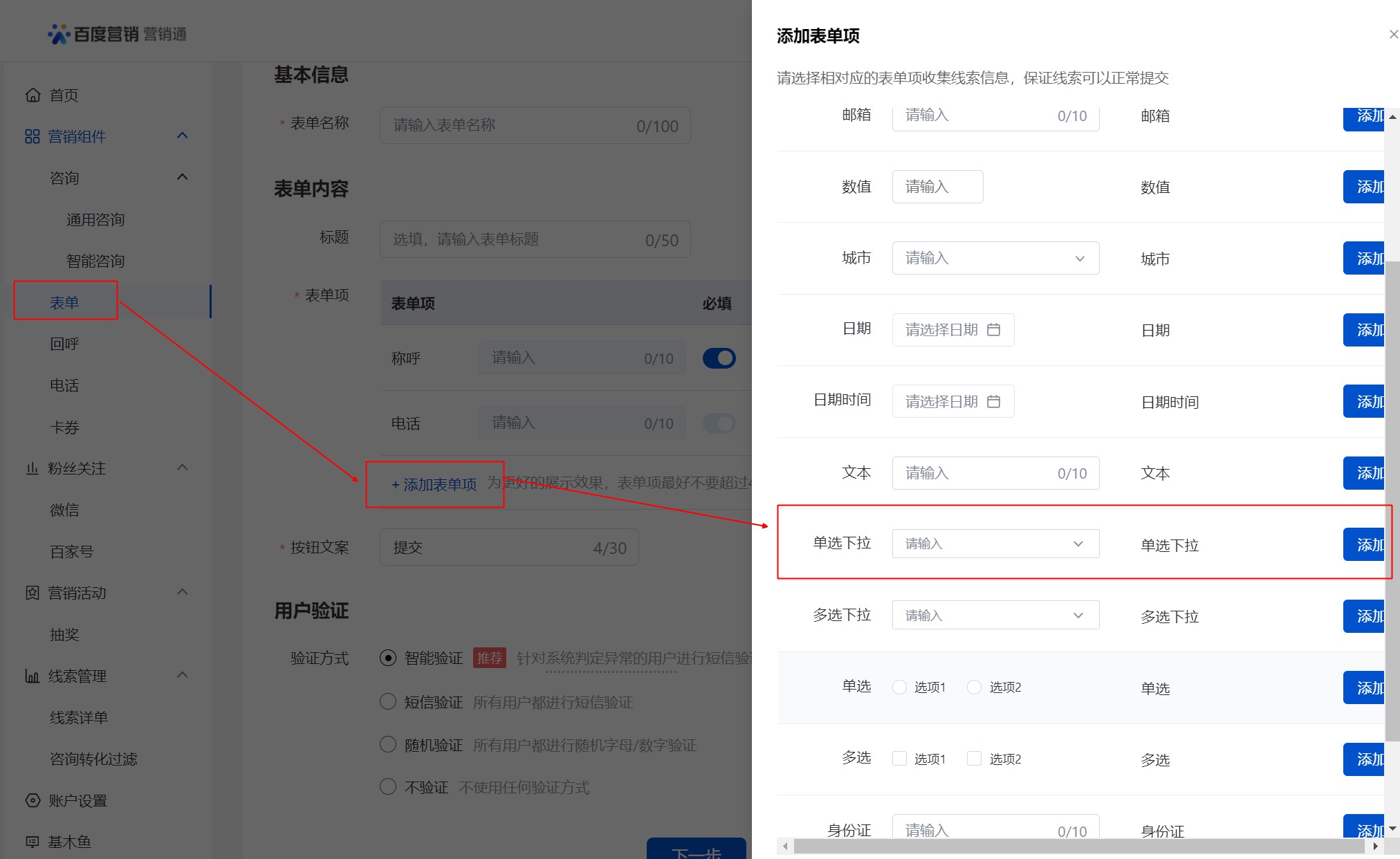Open 线索详单 menu item

click(x=79, y=718)
